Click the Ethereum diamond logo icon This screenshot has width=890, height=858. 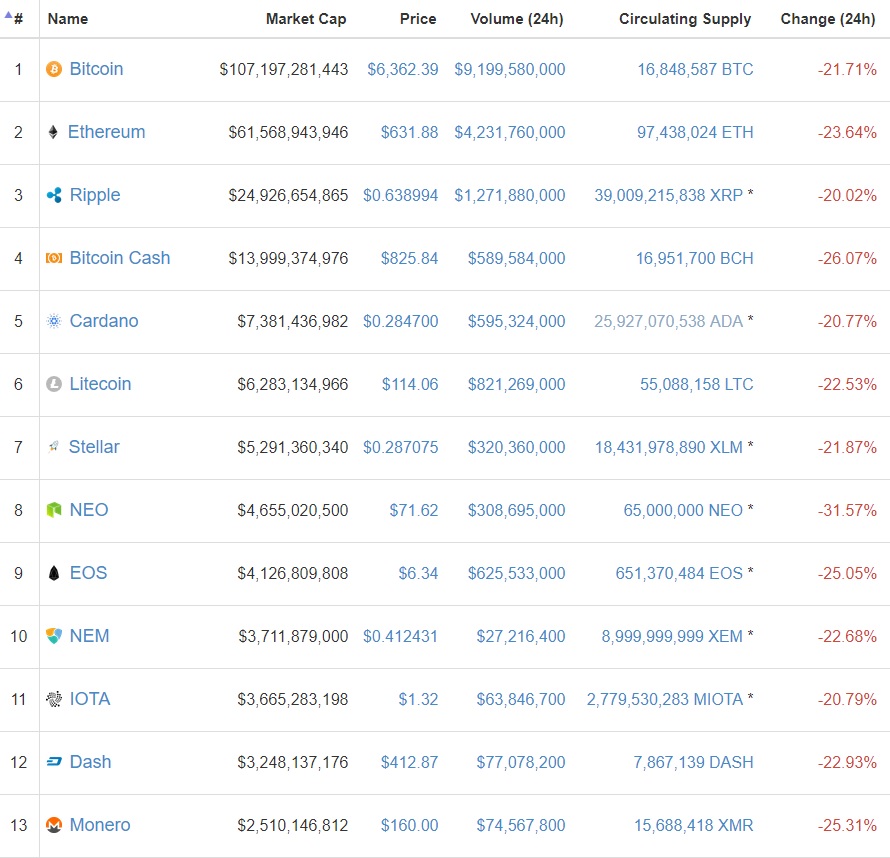pos(53,132)
